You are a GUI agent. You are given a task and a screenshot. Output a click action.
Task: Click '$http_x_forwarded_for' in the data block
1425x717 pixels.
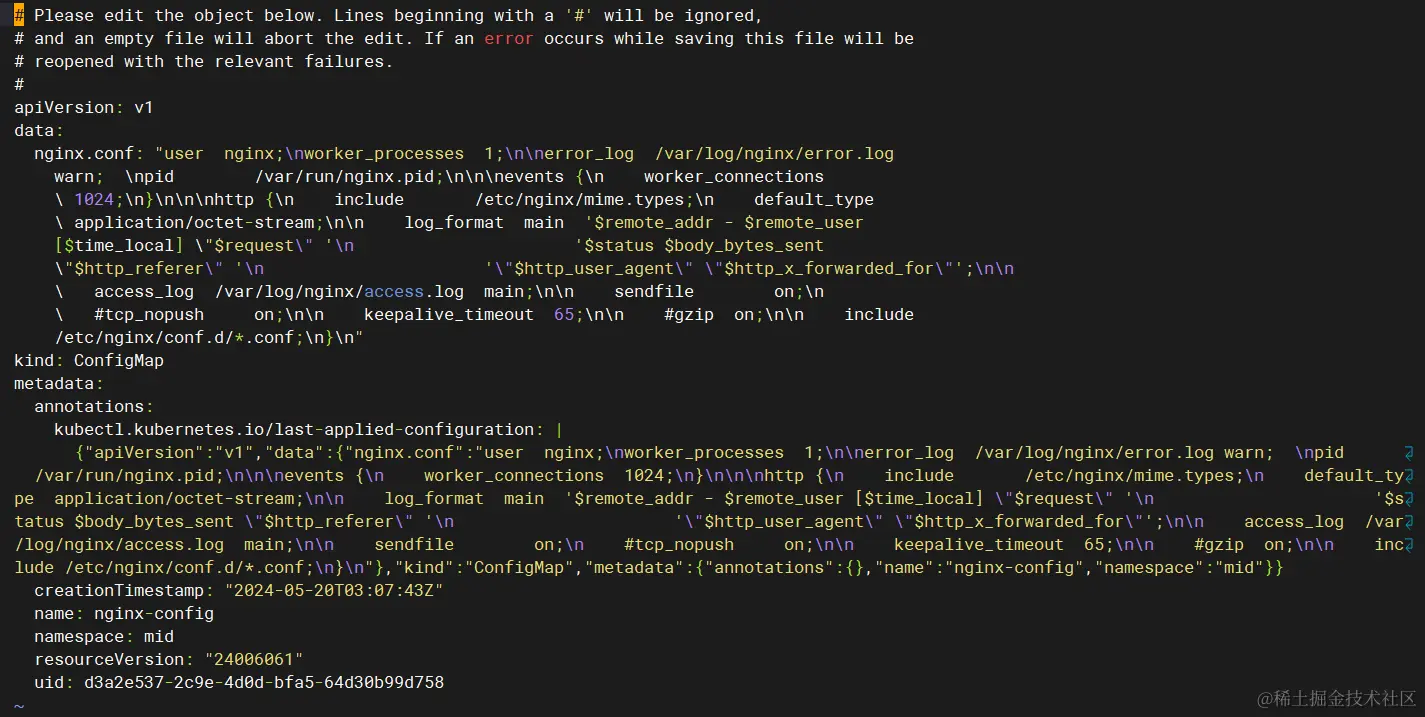tap(829, 268)
